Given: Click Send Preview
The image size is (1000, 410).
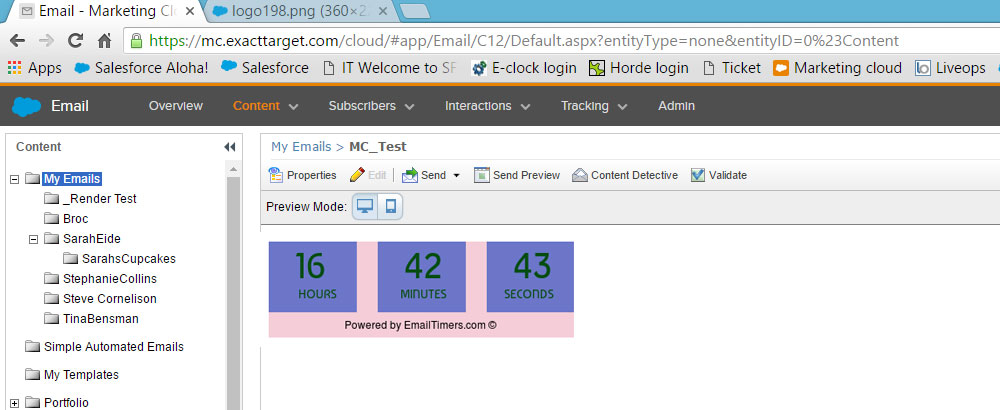Looking at the screenshot, I should click(x=517, y=175).
